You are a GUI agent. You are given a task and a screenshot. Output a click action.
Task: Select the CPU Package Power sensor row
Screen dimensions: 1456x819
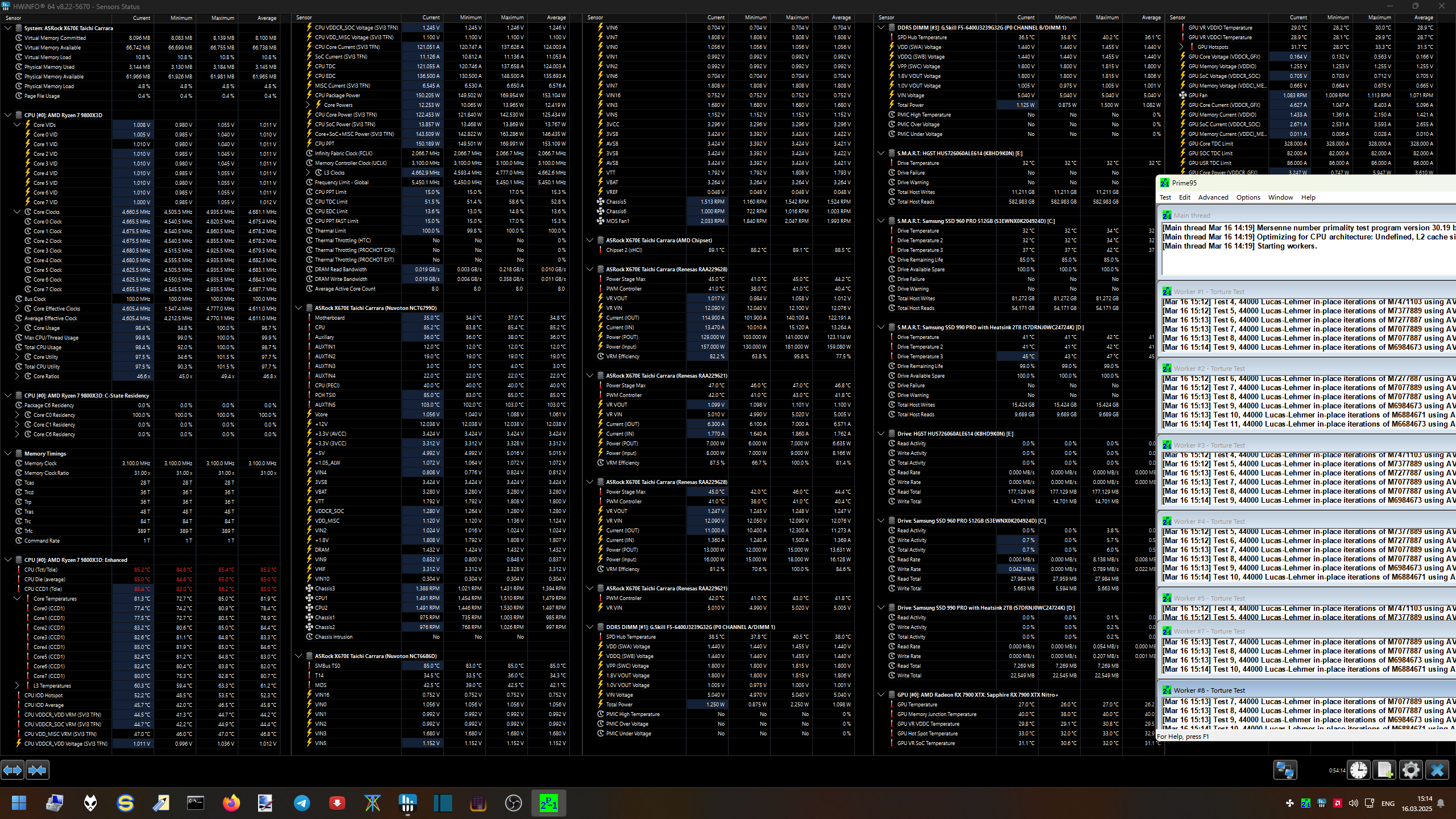point(337,96)
